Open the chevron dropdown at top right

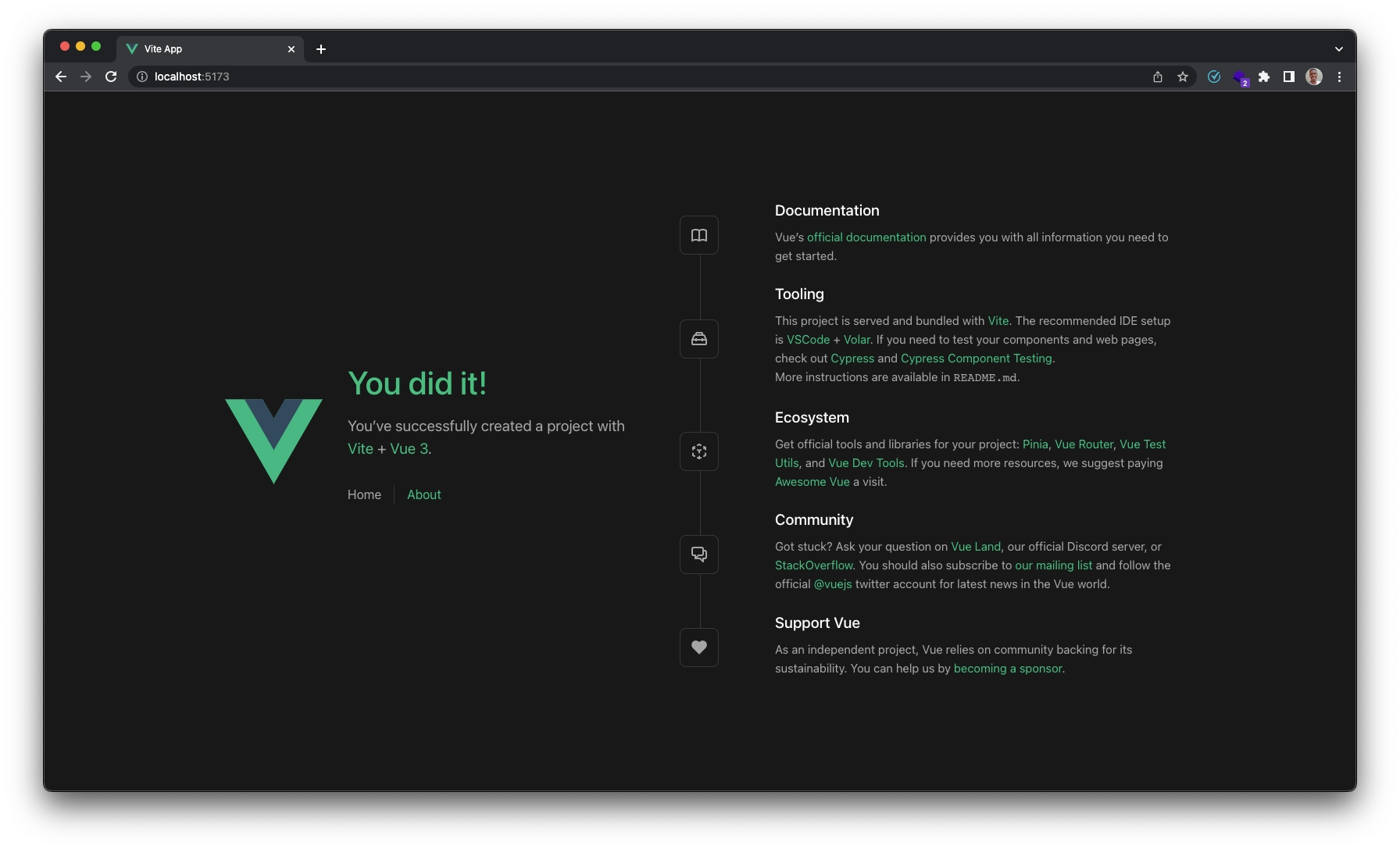click(x=1338, y=48)
